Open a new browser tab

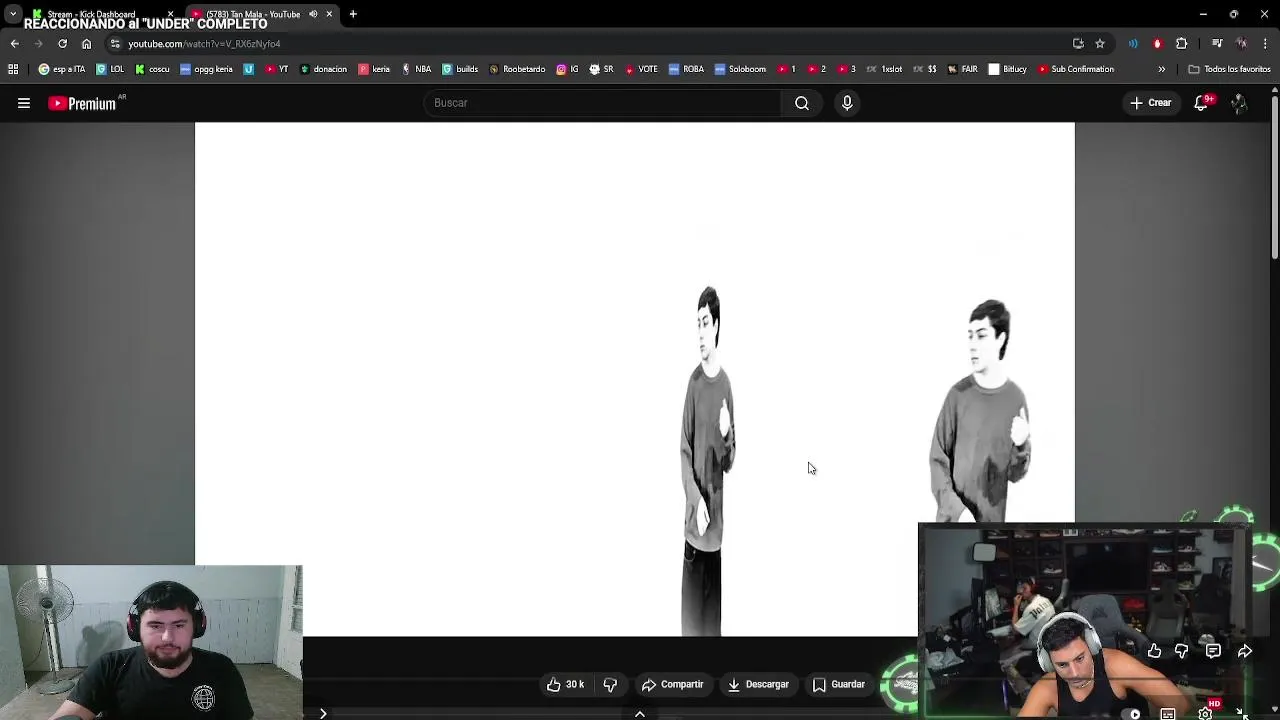click(x=353, y=14)
